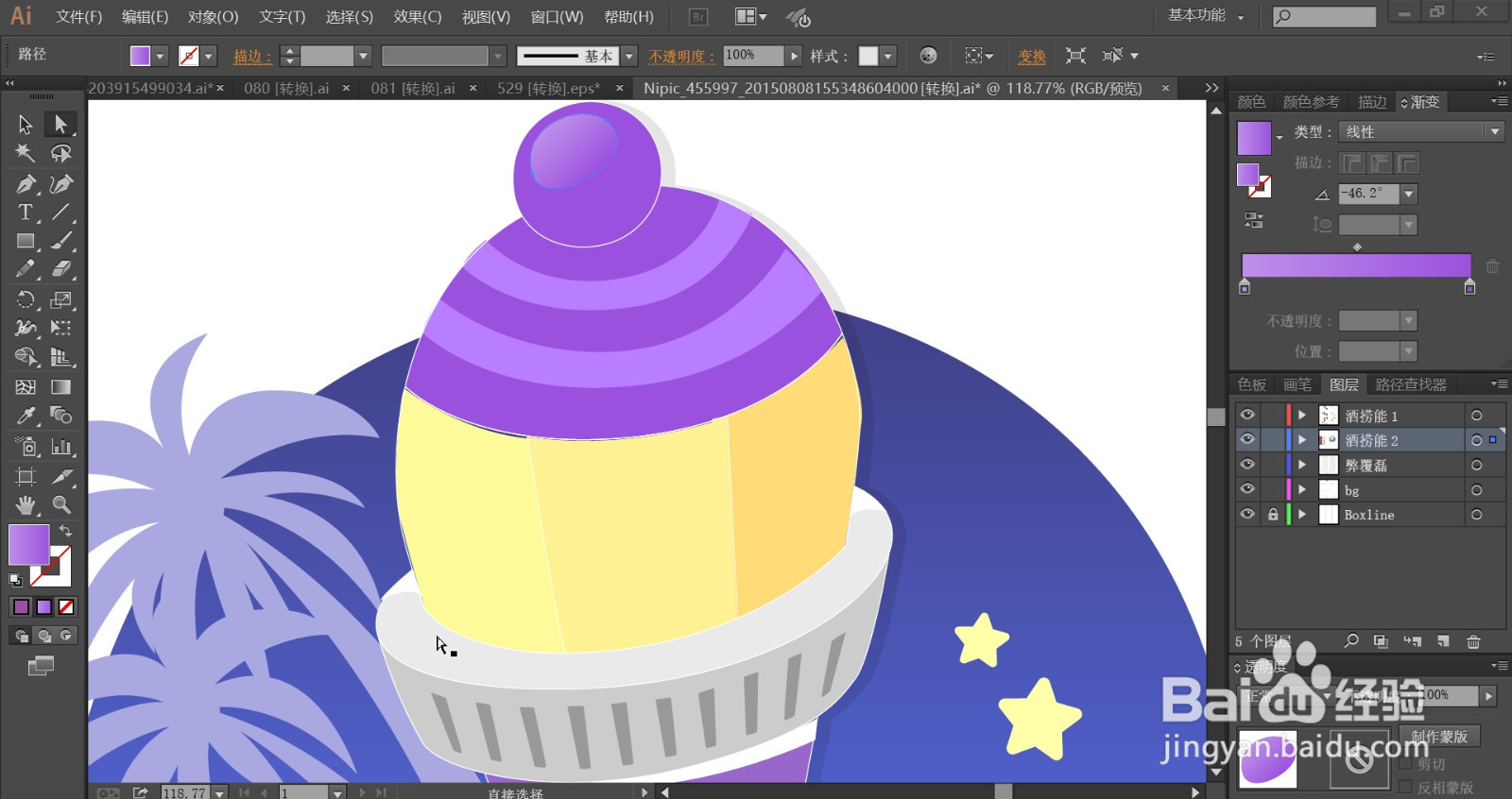Open the 窗口(W) menu
This screenshot has height=799, width=1512.
[x=557, y=17]
